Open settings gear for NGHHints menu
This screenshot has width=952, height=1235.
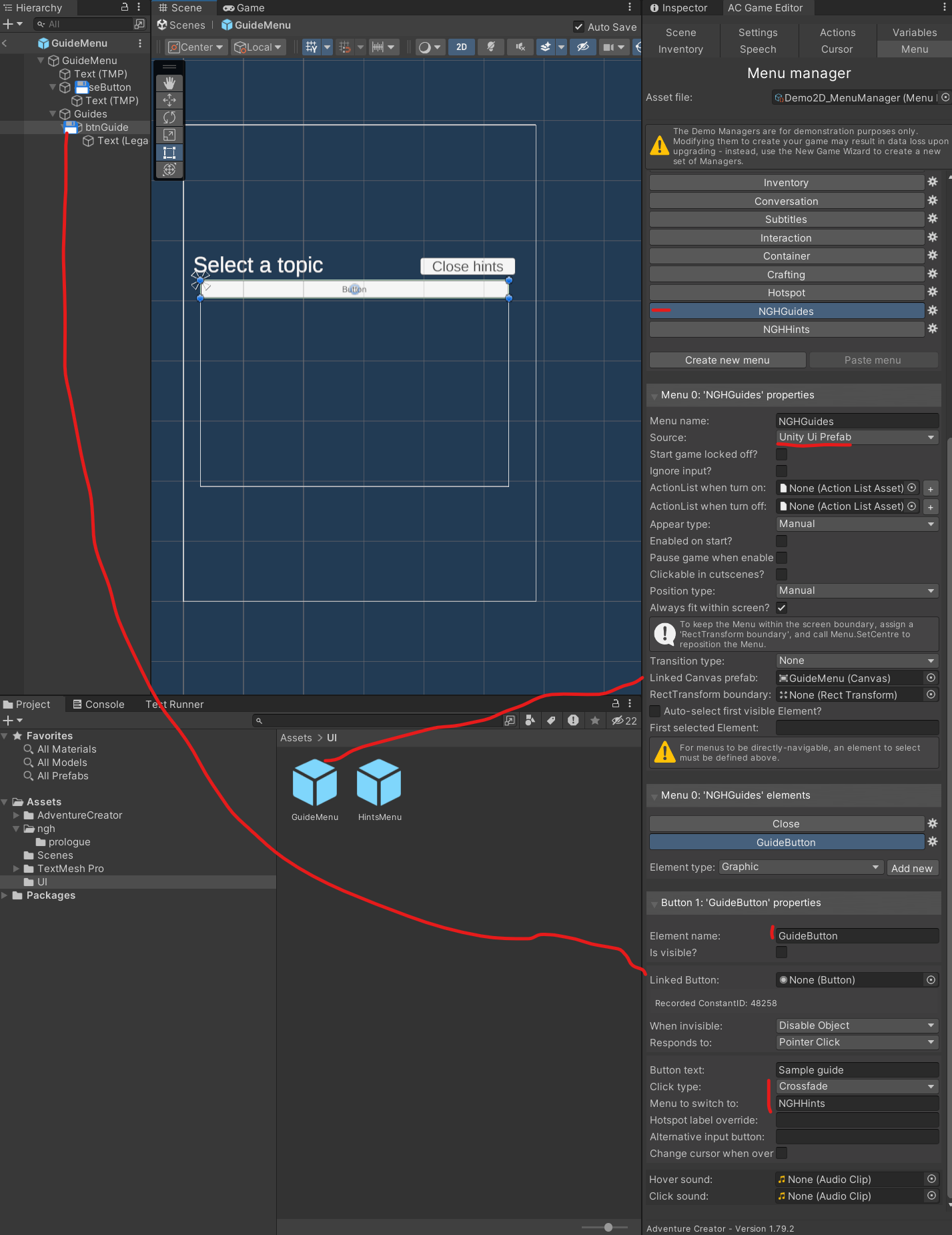933,328
